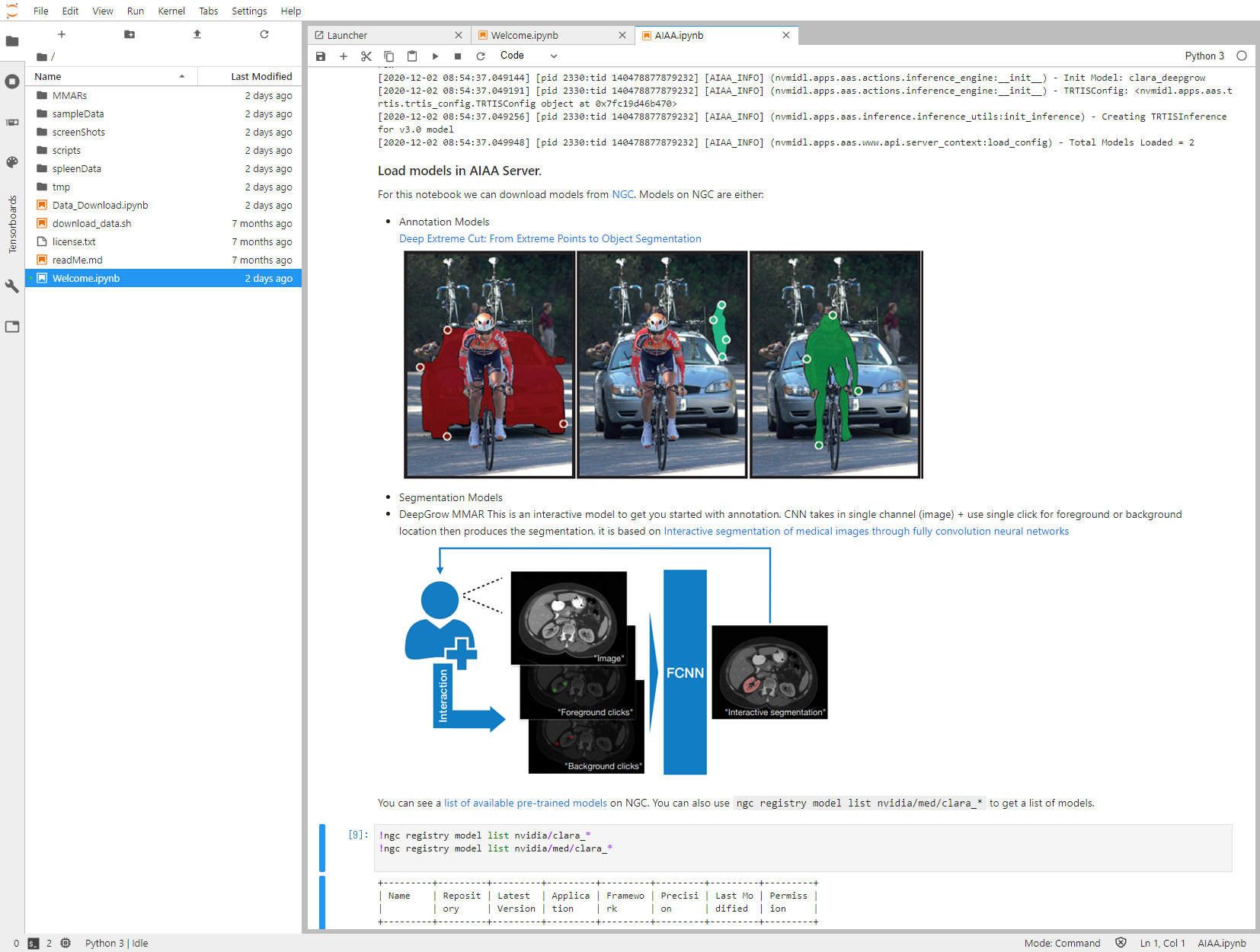1260x952 pixels.
Task: Open the File Browser sidebar tab
Action: point(12,41)
